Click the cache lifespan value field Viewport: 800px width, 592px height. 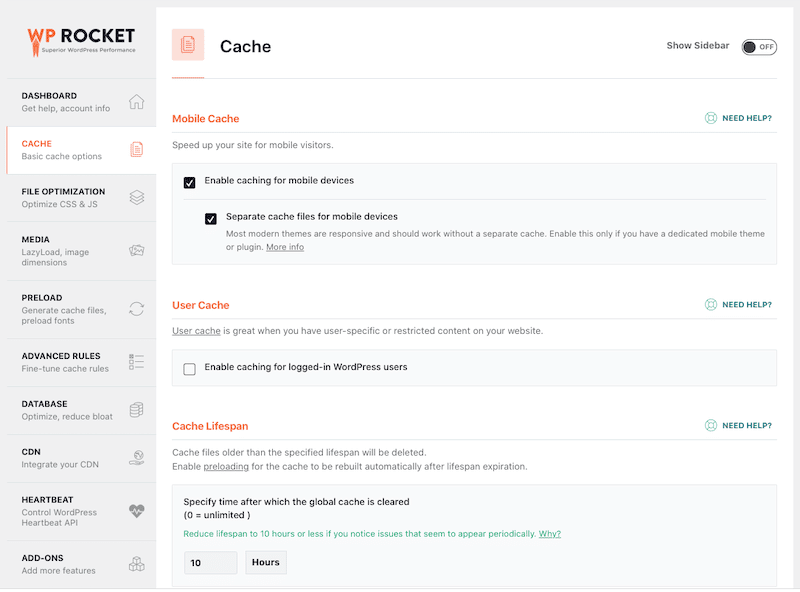click(210, 562)
